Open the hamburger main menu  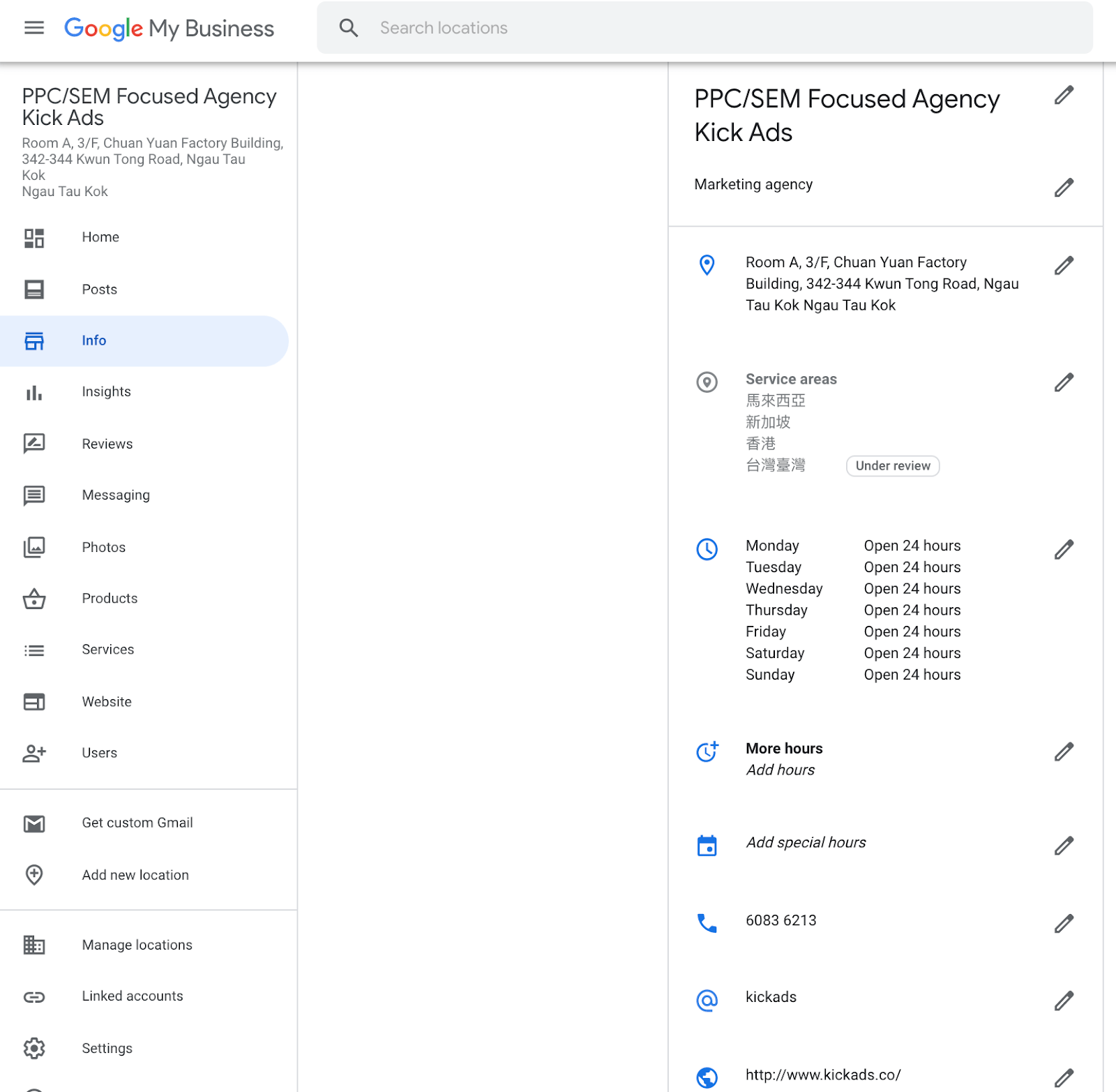(x=33, y=28)
